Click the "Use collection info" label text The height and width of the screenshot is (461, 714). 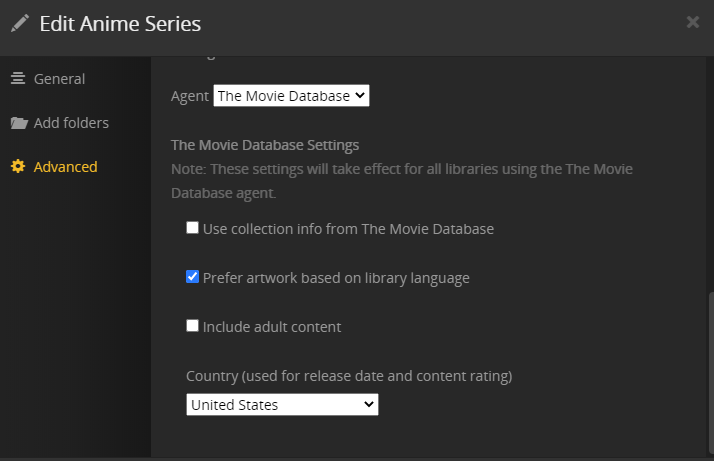tap(348, 229)
